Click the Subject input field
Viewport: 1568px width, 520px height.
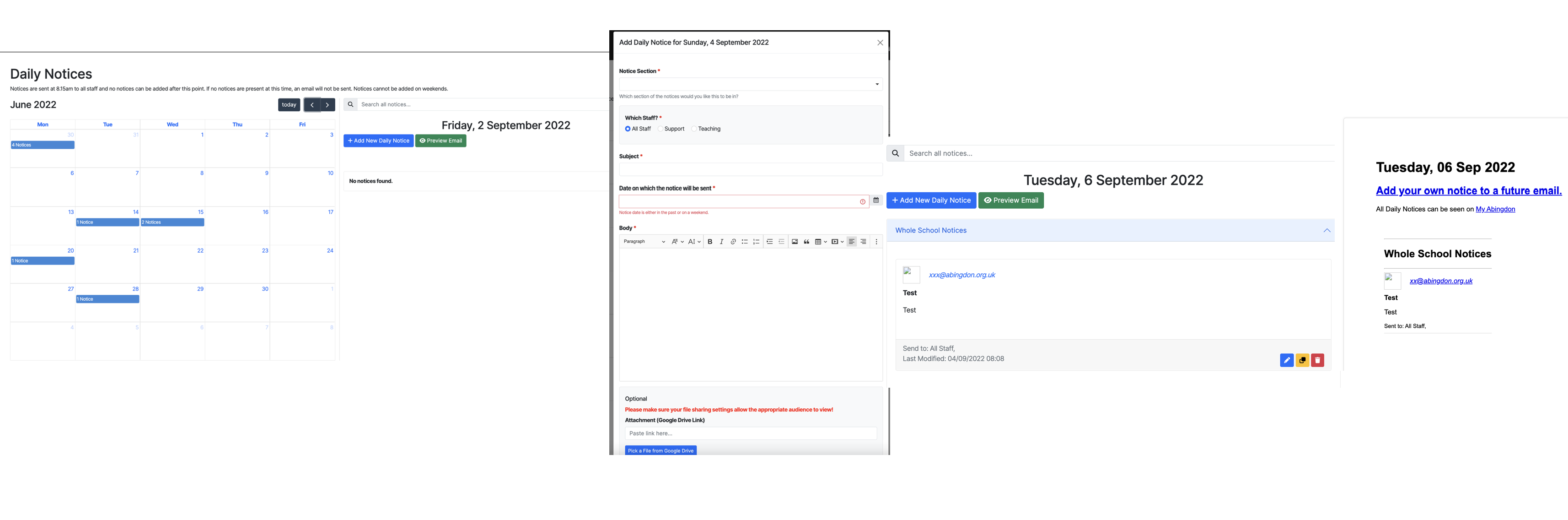[x=751, y=169]
